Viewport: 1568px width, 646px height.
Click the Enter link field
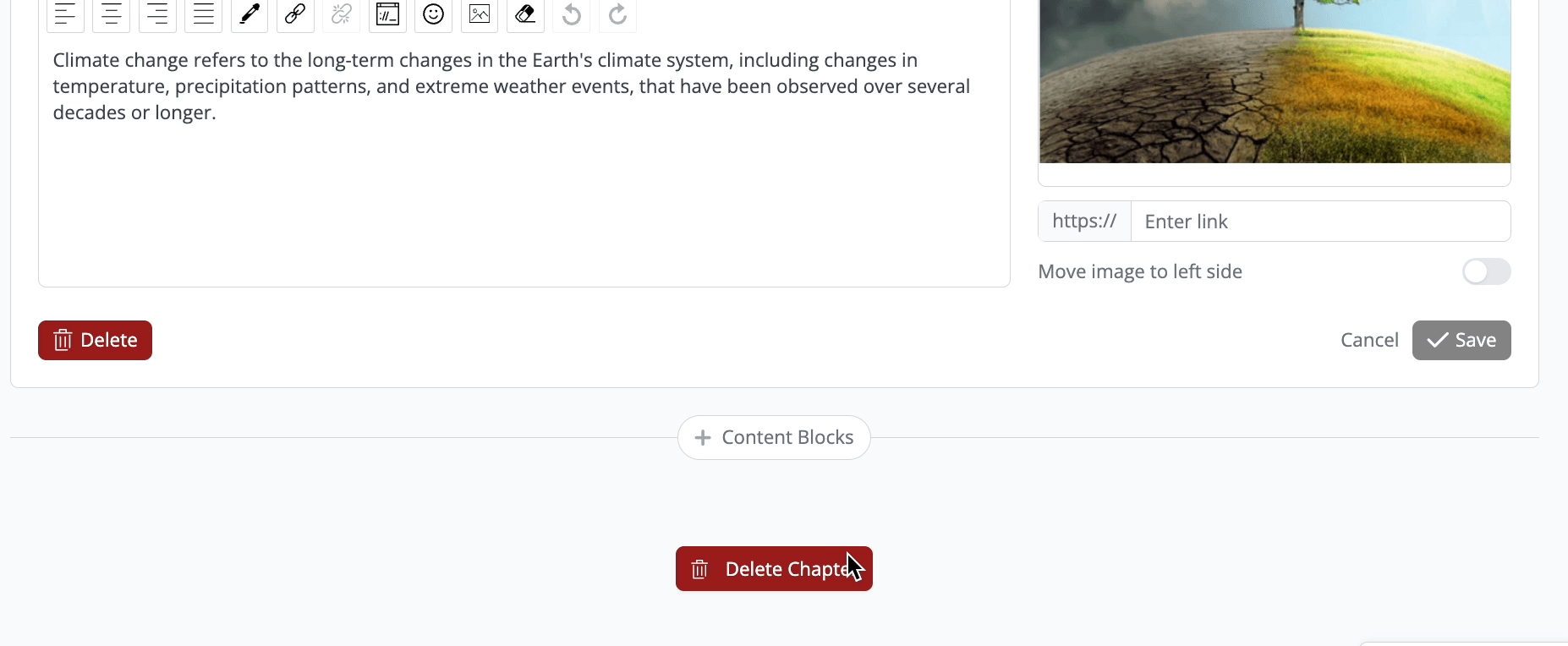1319,222
